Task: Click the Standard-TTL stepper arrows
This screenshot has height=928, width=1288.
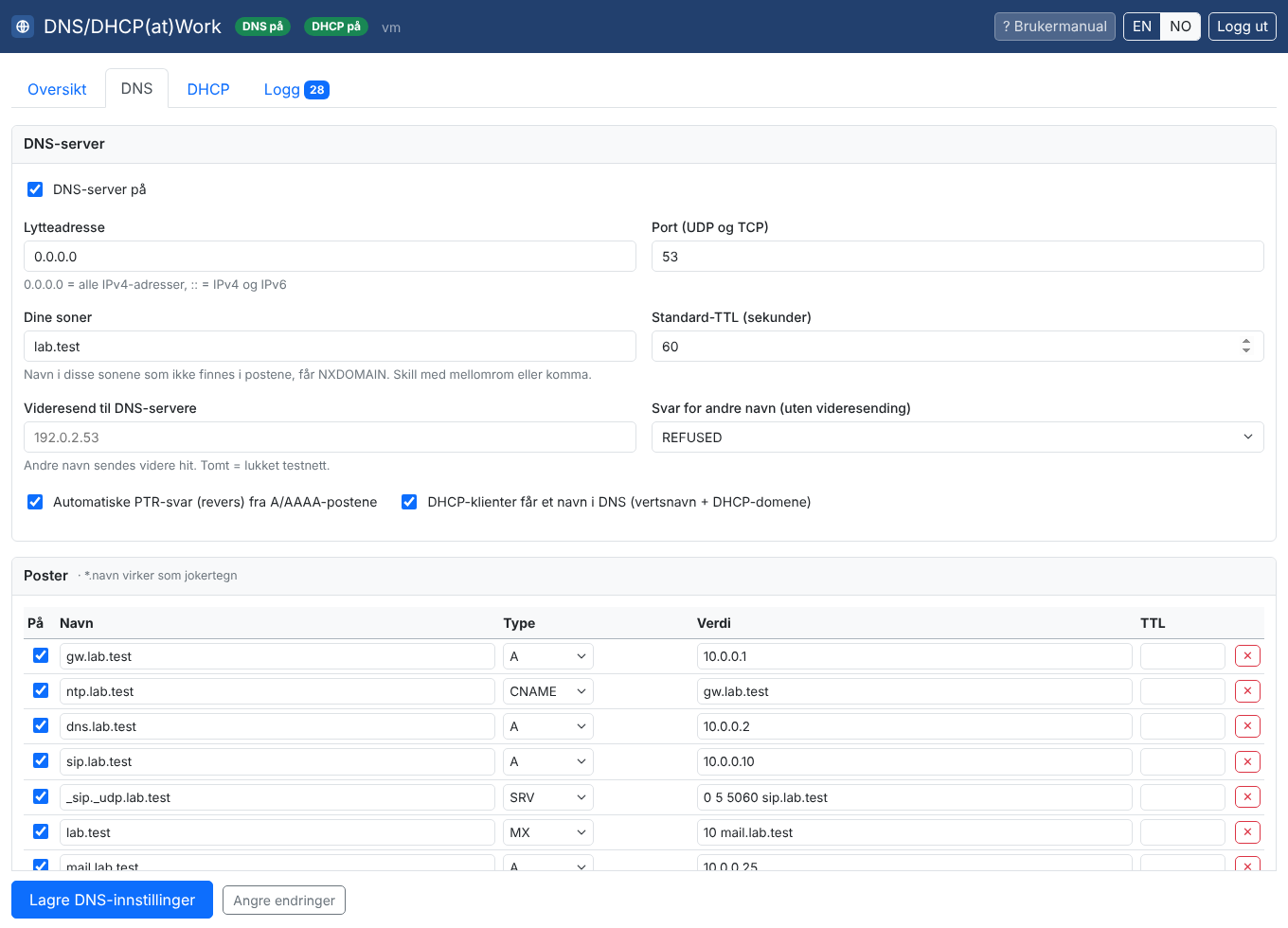Action: click(x=1246, y=347)
